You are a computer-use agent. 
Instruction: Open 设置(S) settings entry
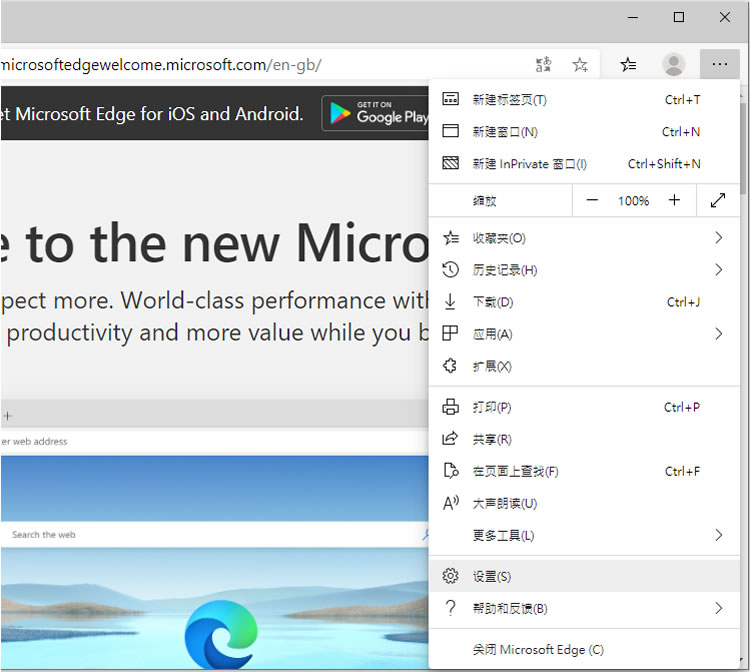[x=584, y=576]
